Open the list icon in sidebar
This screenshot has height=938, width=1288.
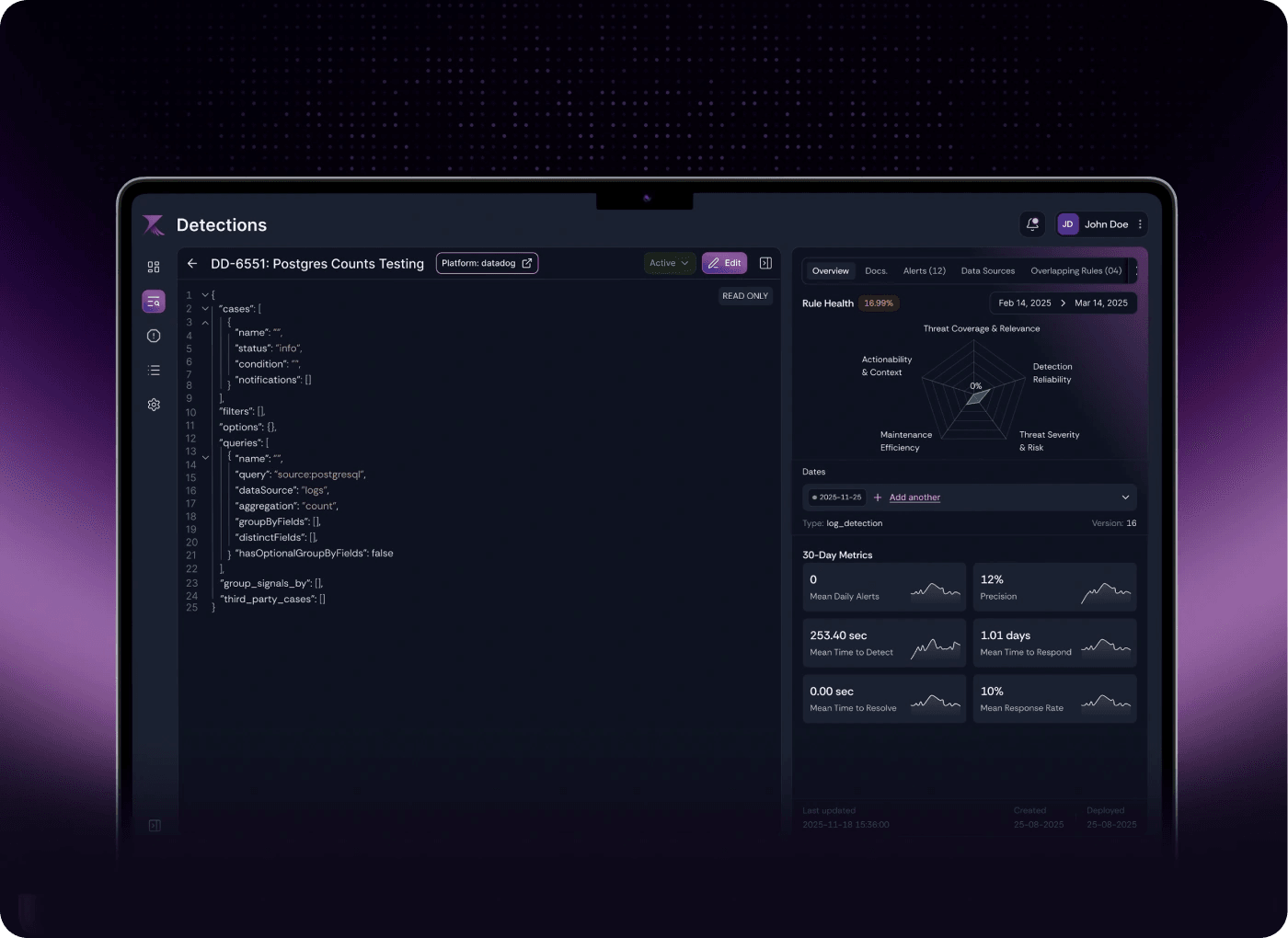(x=154, y=371)
